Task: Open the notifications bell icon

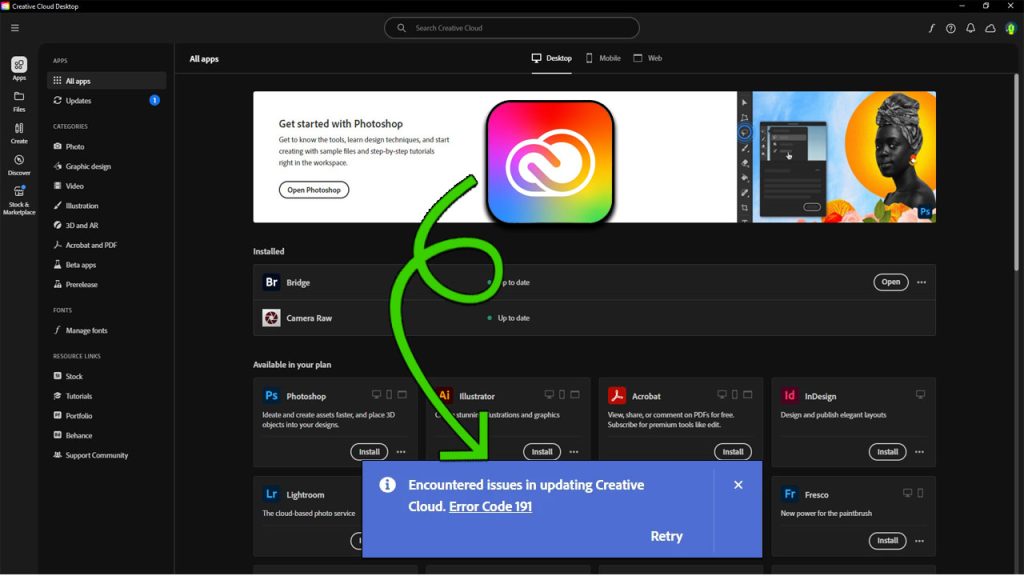Action: click(x=970, y=28)
